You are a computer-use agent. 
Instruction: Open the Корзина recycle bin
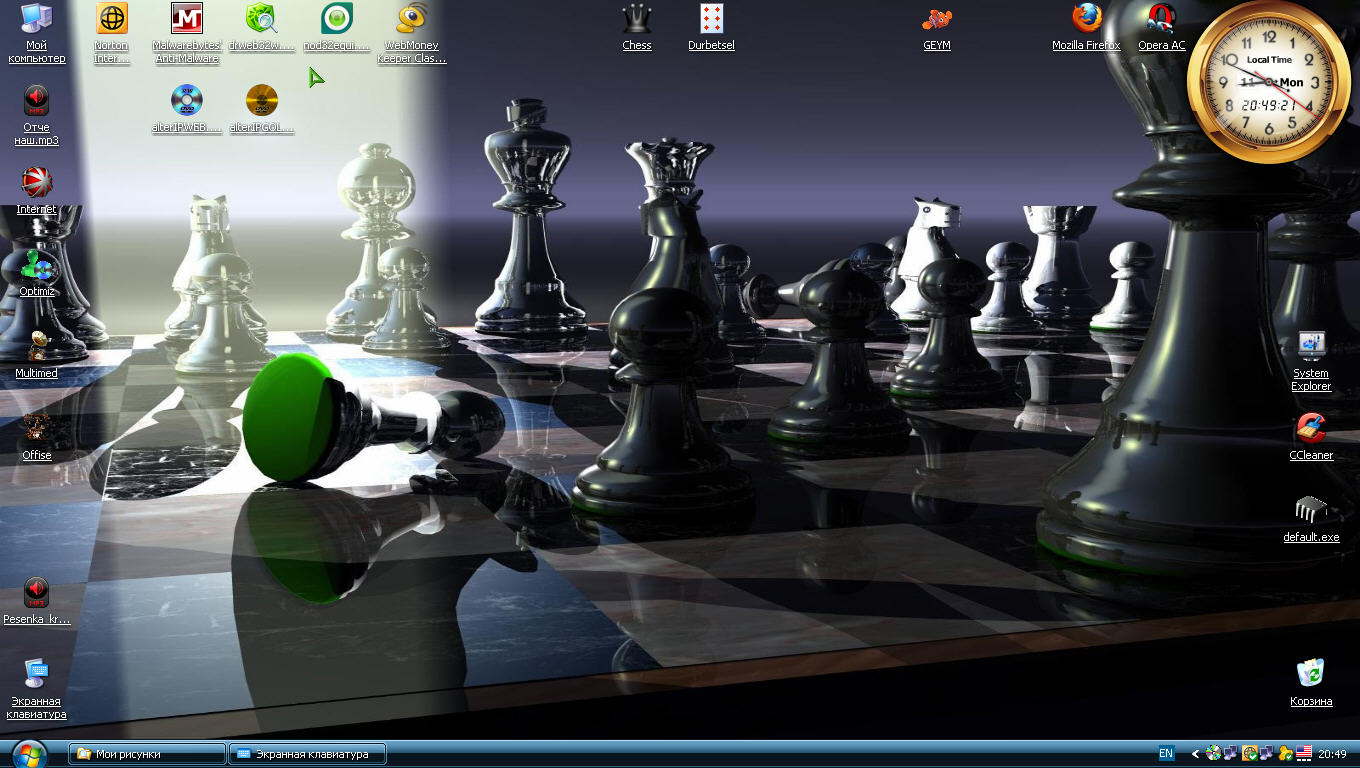1311,684
